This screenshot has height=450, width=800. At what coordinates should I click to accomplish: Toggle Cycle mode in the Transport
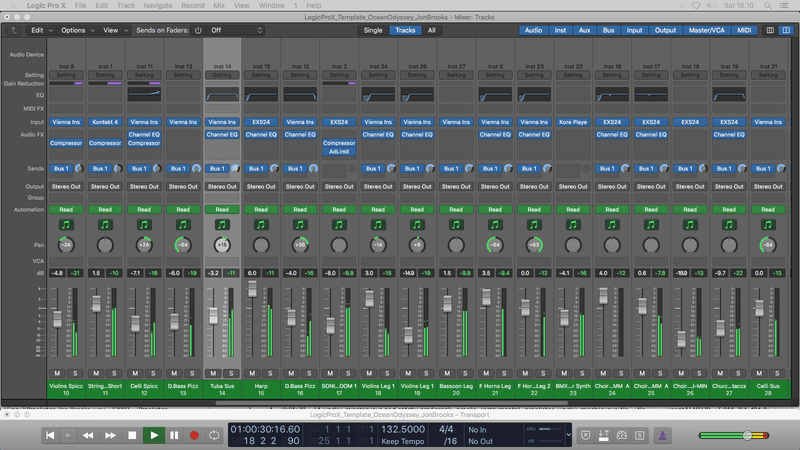[x=214, y=435]
